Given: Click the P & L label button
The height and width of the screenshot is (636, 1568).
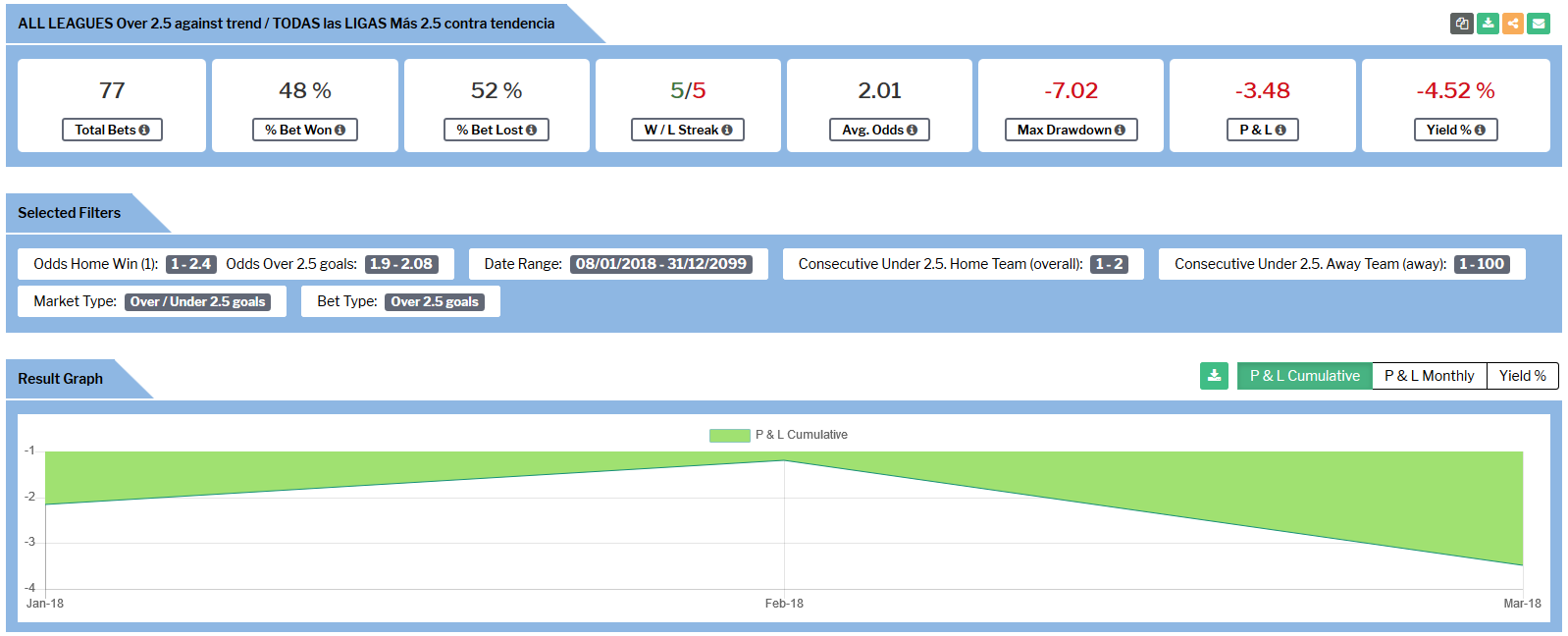Looking at the screenshot, I should coord(1263,130).
